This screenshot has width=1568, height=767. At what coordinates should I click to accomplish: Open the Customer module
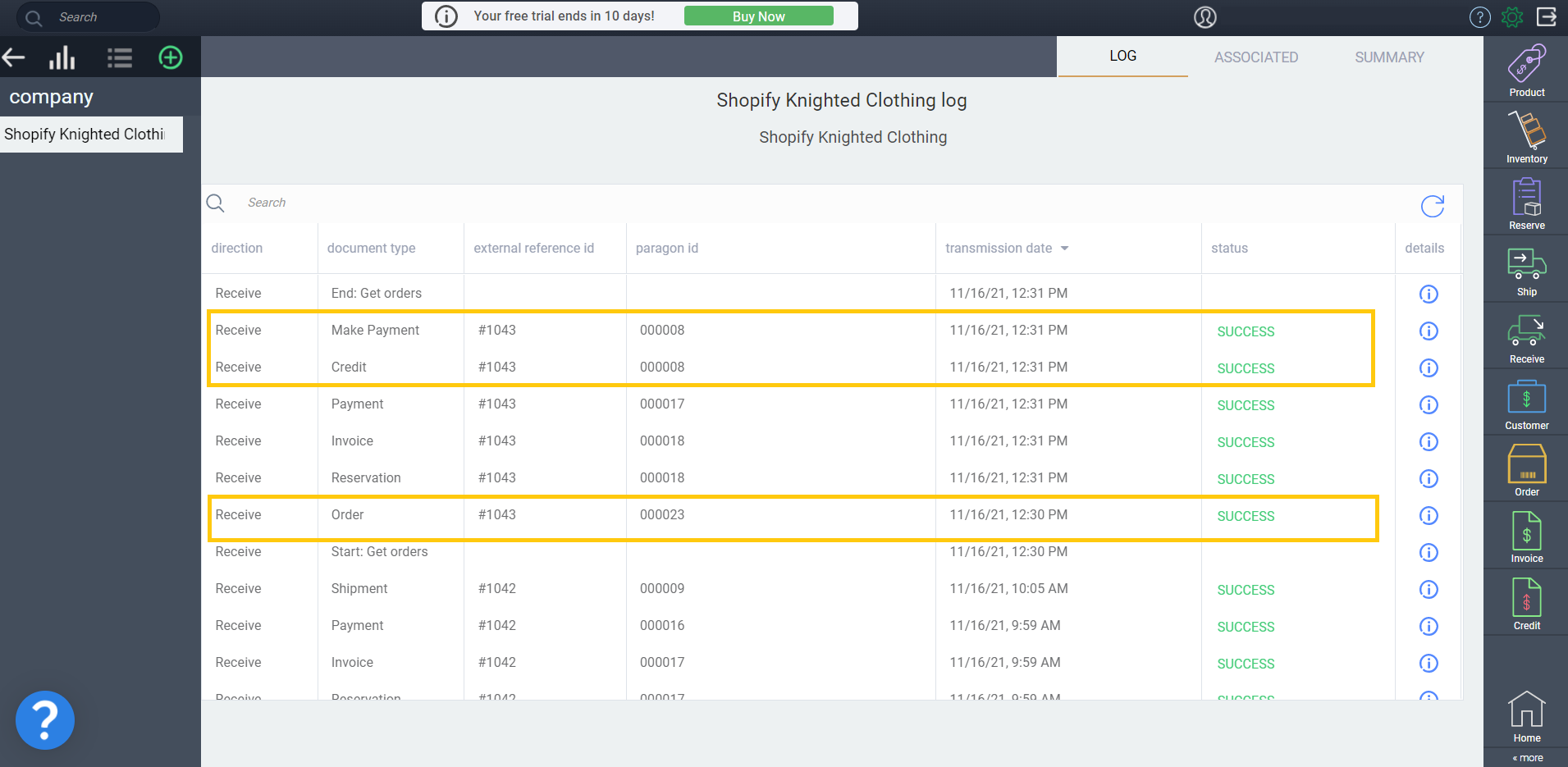(x=1526, y=404)
